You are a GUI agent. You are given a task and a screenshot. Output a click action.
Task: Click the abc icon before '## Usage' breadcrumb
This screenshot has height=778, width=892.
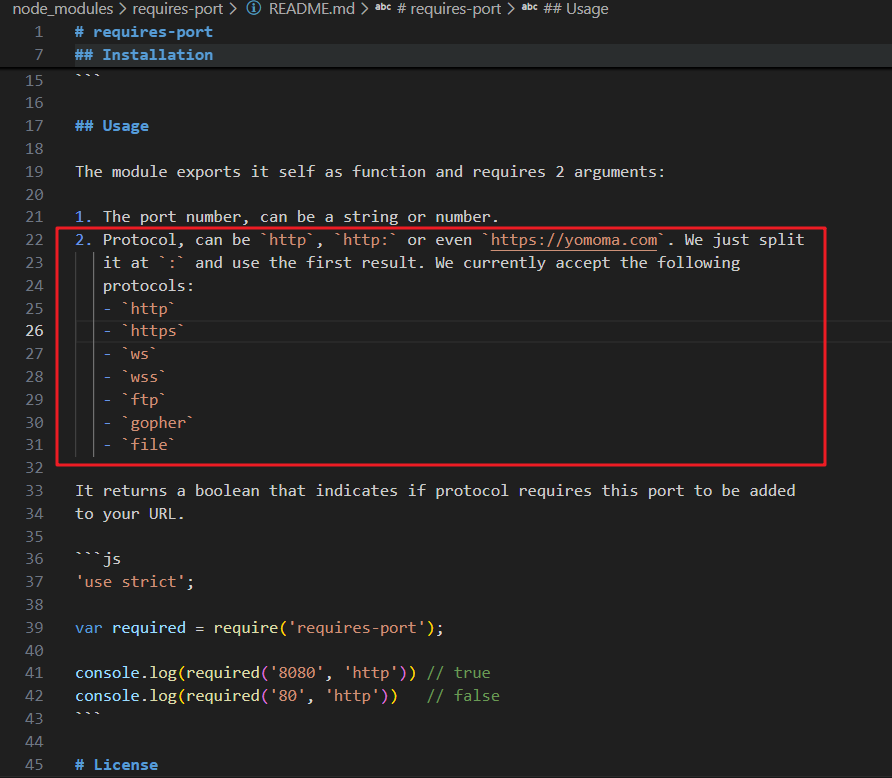point(530,7)
